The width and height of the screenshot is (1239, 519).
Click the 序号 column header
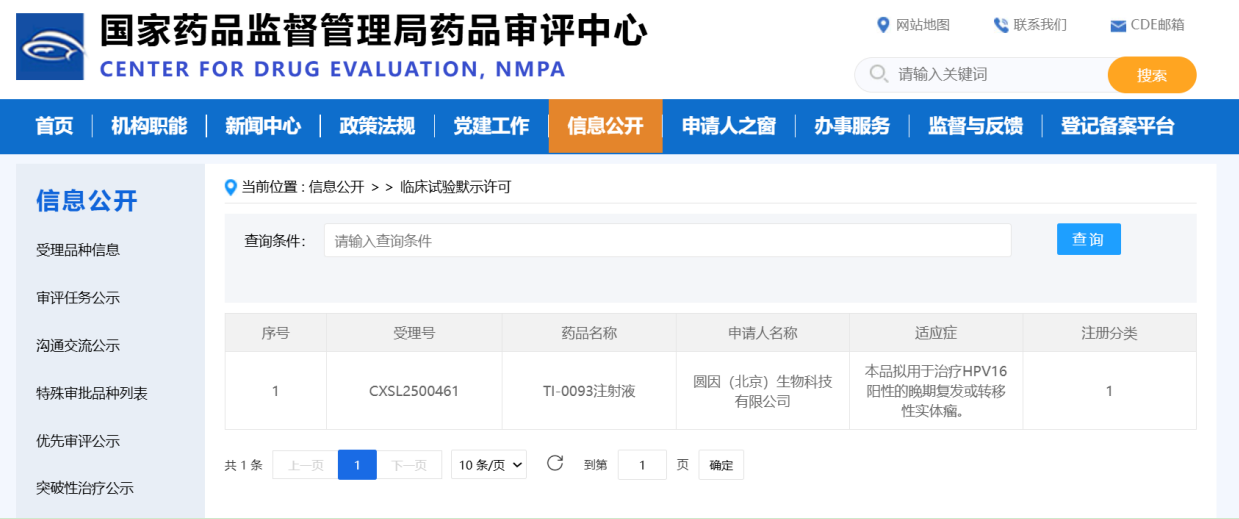click(275, 333)
